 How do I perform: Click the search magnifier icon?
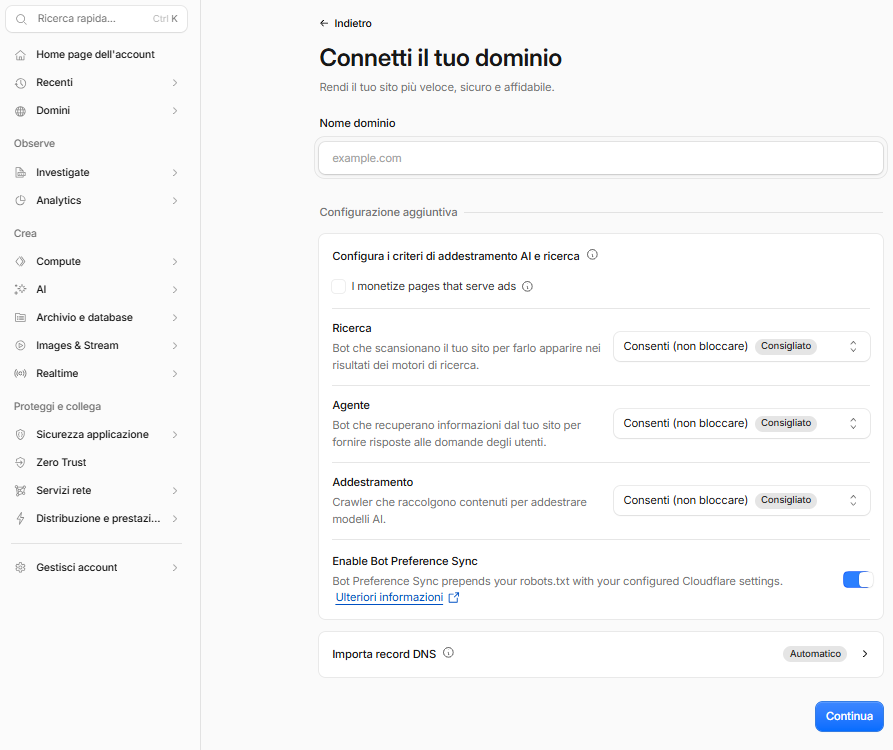tap(21, 19)
